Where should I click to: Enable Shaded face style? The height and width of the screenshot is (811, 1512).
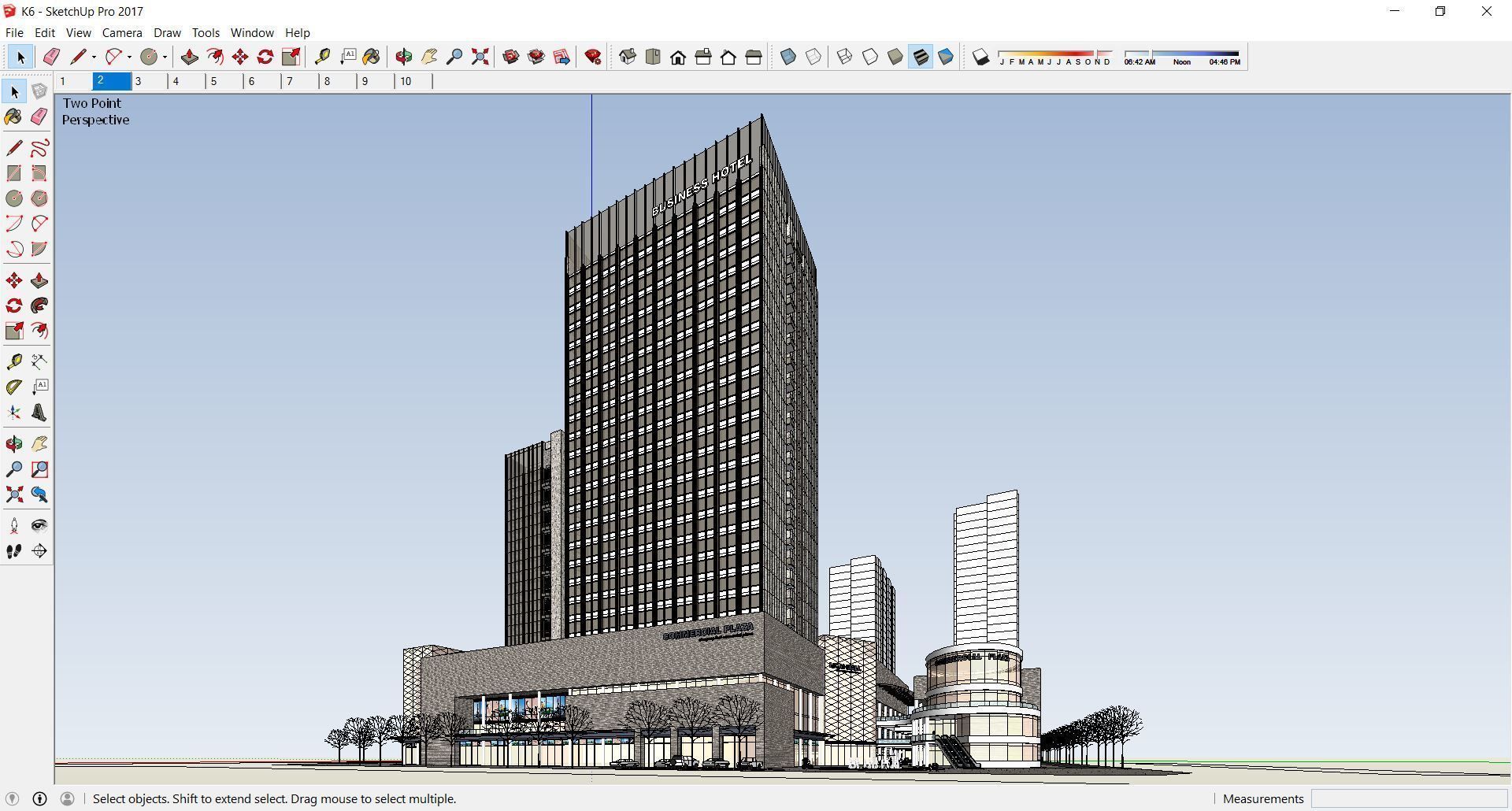[x=895, y=57]
